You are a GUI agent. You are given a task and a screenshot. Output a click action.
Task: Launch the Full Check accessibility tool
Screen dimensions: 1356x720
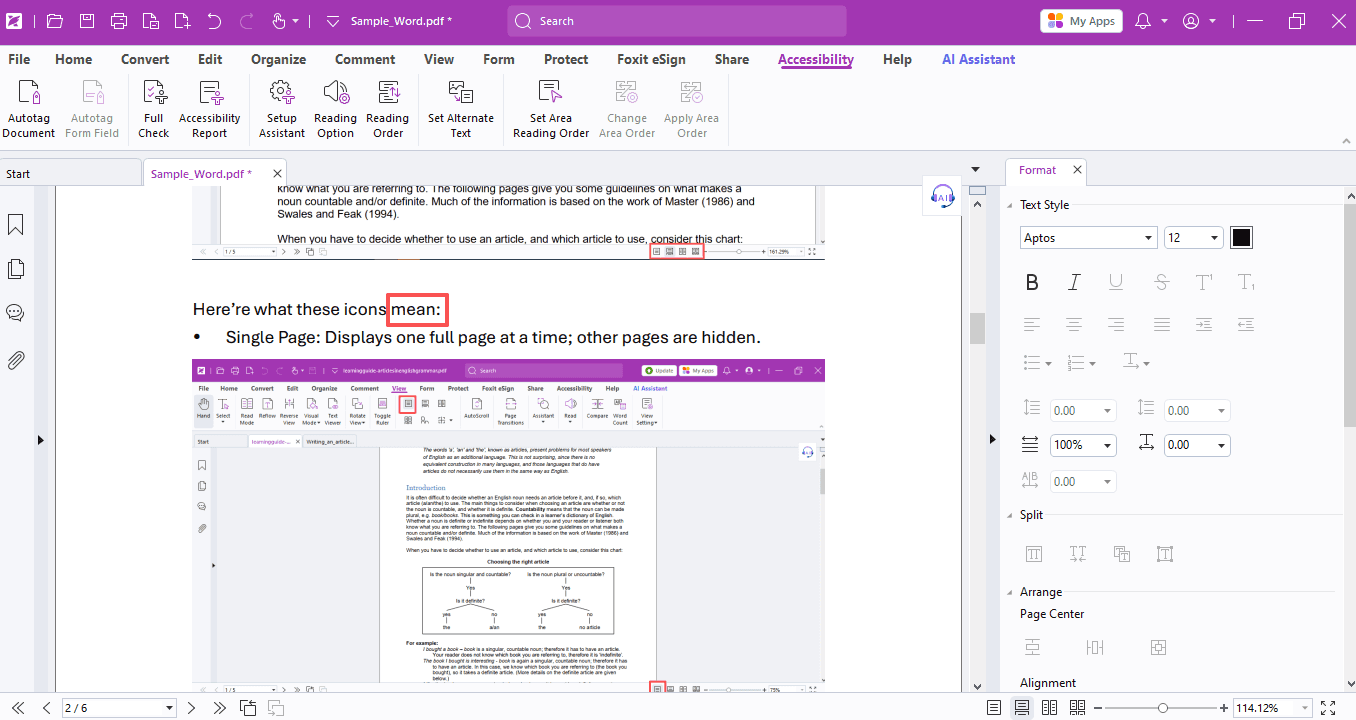(x=154, y=110)
